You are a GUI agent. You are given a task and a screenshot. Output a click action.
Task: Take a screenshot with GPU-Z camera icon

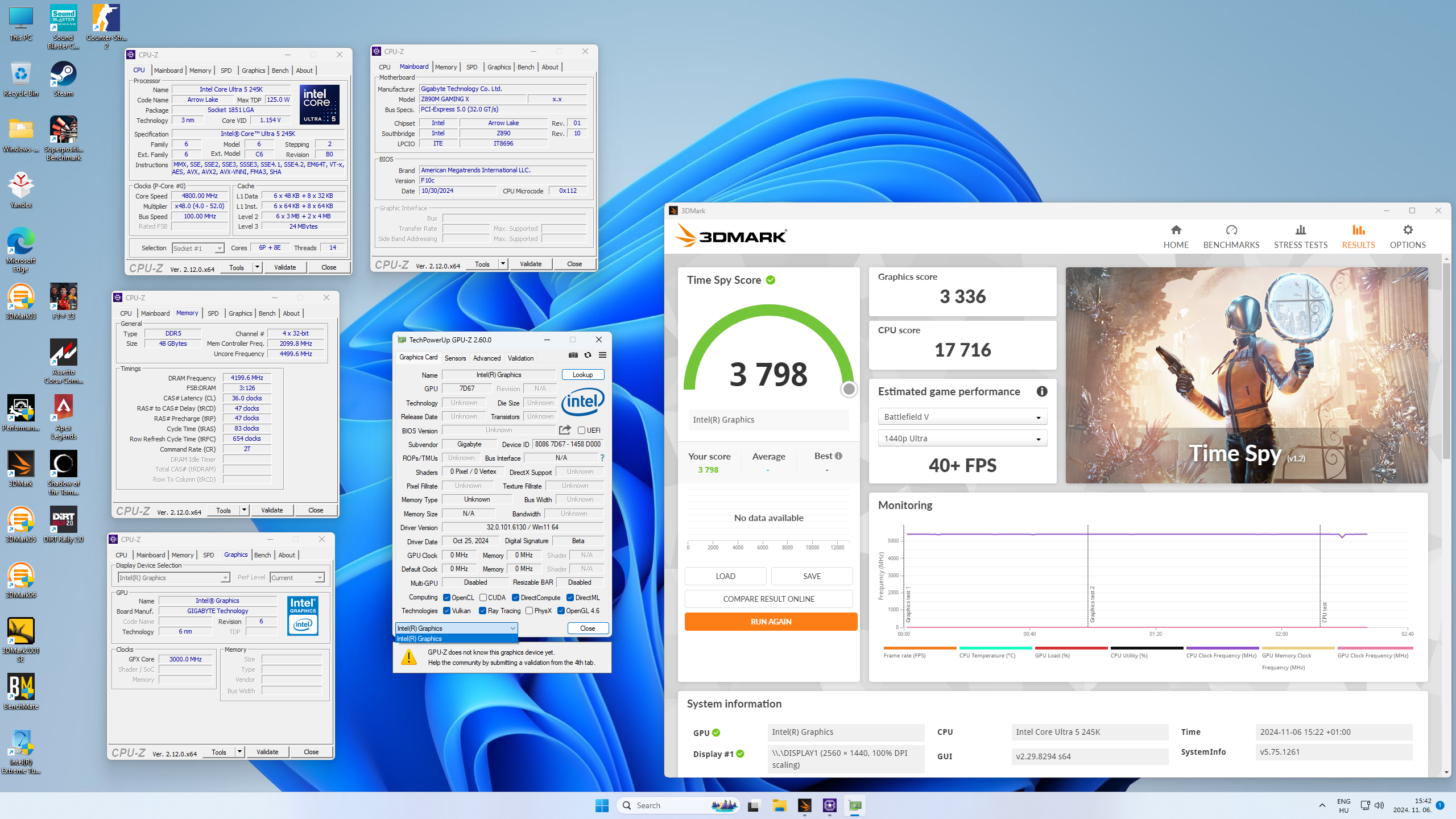coord(573,355)
